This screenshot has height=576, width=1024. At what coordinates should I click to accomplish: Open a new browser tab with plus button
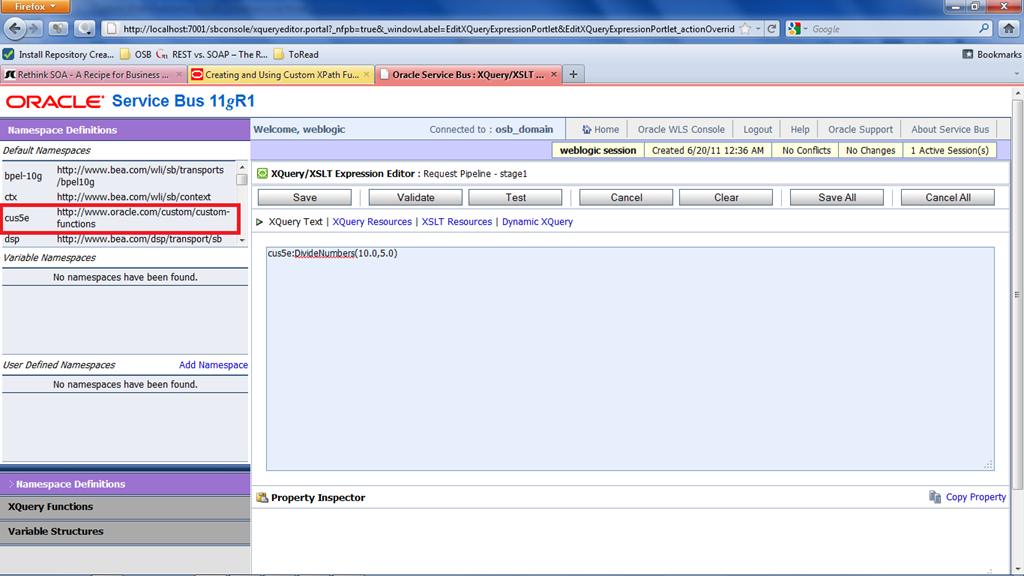point(573,74)
